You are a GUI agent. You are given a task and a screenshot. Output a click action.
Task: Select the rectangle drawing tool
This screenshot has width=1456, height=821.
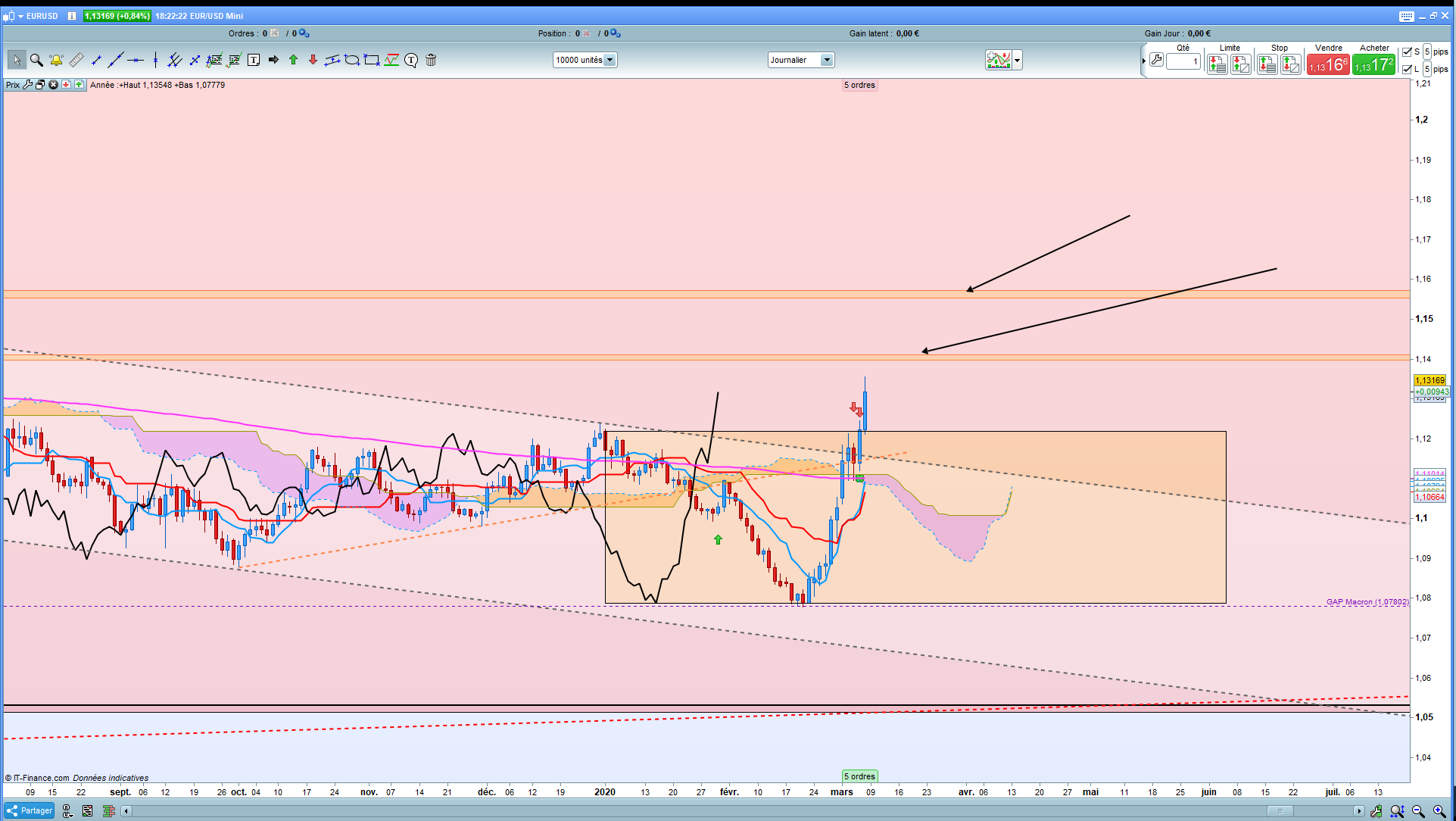tap(372, 60)
